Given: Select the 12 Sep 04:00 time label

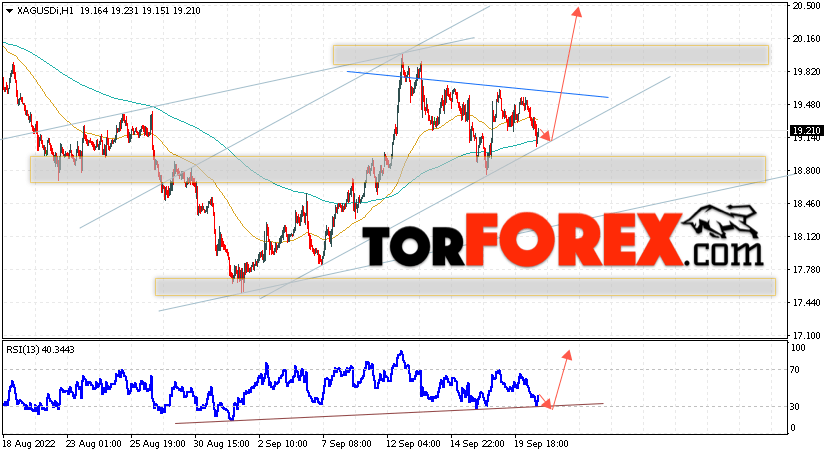Looking at the screenshot, I should [x=413, y=444].
